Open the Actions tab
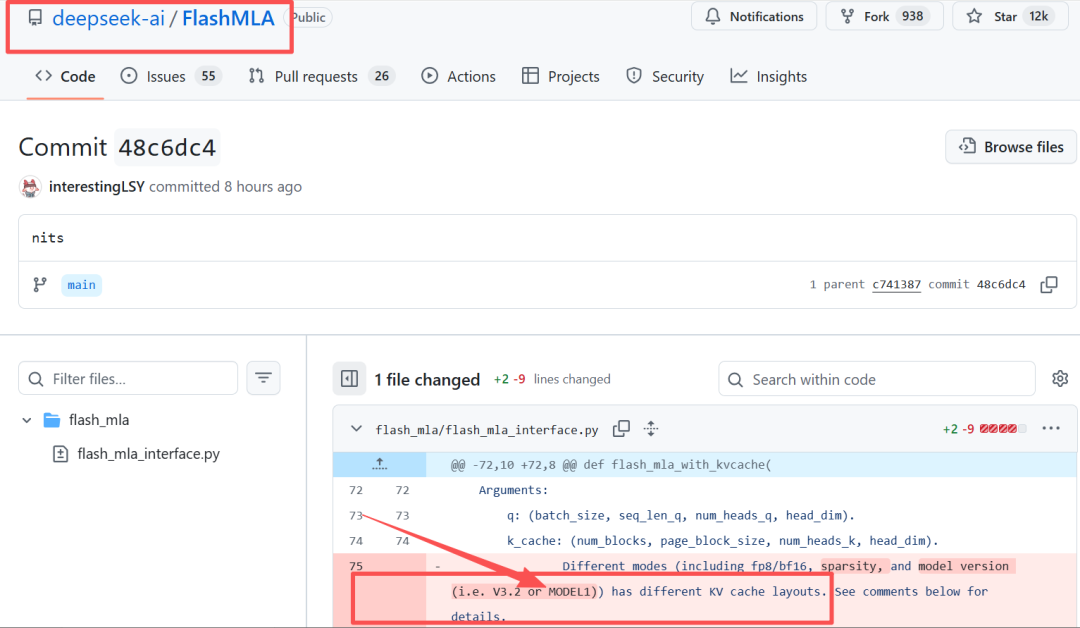The image size is (1080, 628). click(458, 76)
